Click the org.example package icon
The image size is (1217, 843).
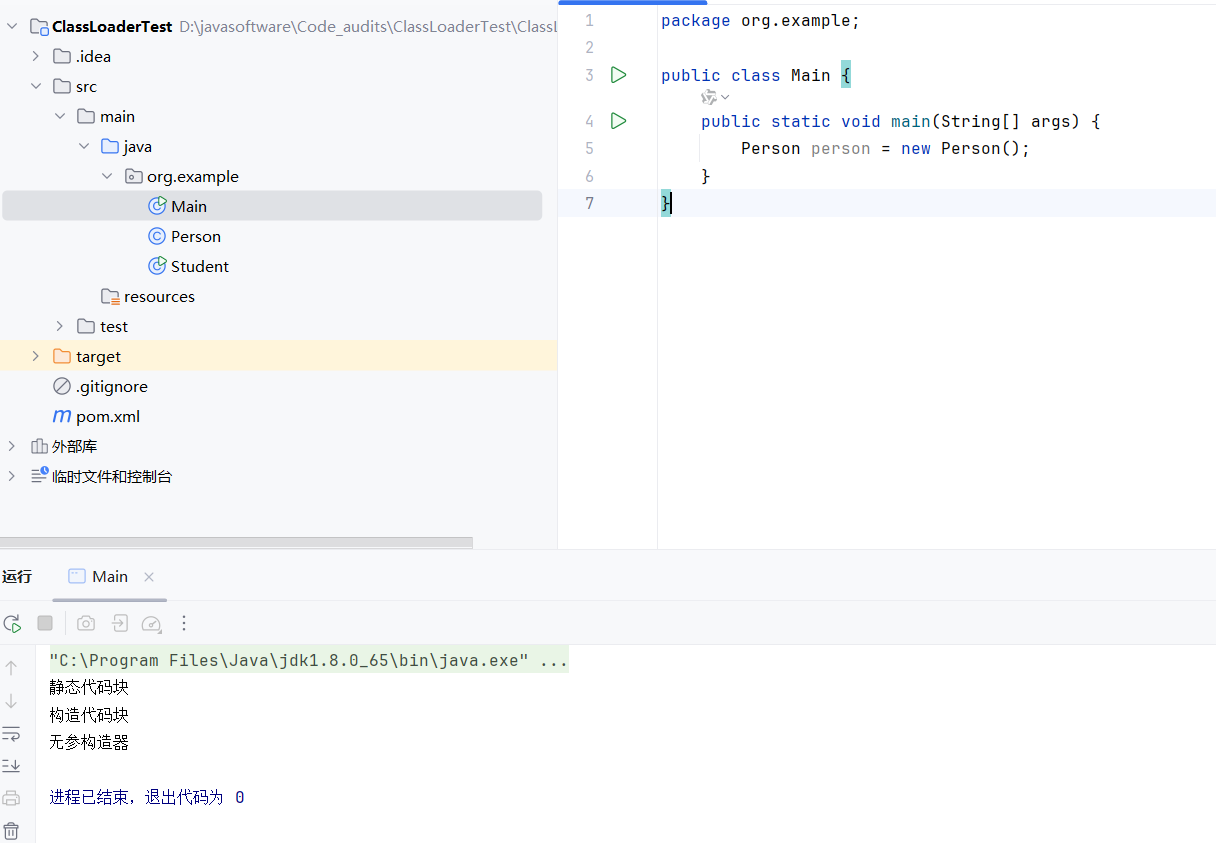click(x=134, y=176)
